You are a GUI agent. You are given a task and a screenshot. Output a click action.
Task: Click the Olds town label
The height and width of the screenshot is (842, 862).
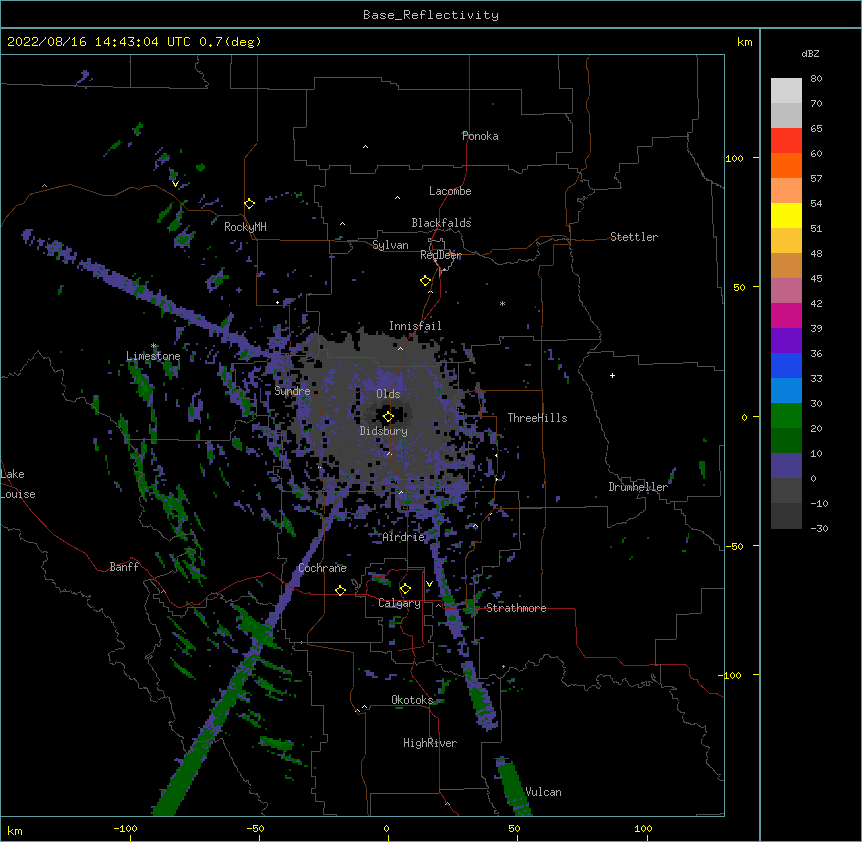(388, 394)
